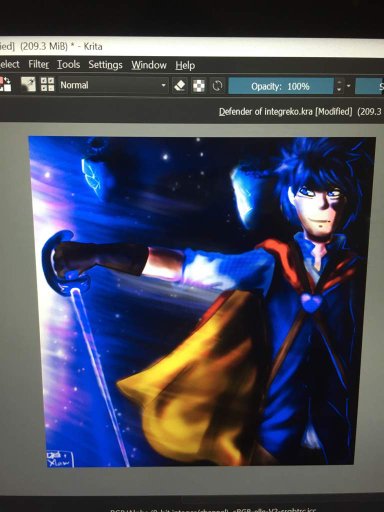Open the Edit brush settings popup
Image resolution: width=384 pixels, height=512 pixels.
coord(28,84)
